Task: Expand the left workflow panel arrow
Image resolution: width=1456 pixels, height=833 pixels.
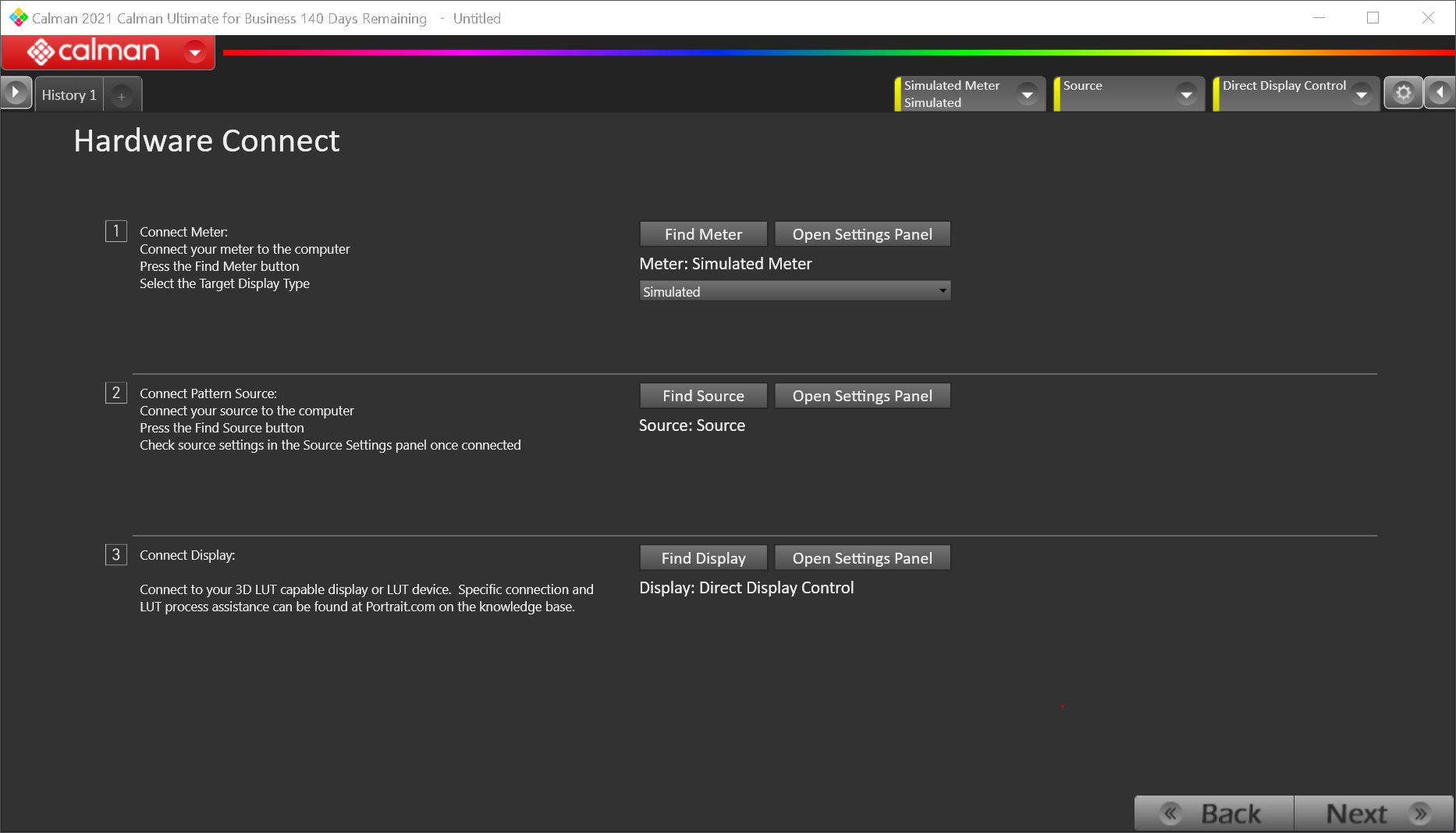Action: tap(16, 93)
